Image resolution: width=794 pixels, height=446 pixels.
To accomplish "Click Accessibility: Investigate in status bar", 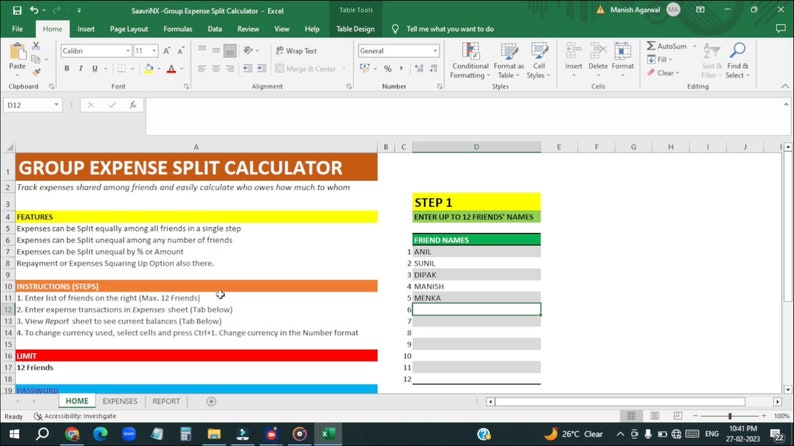I will (x=75, y=416).
